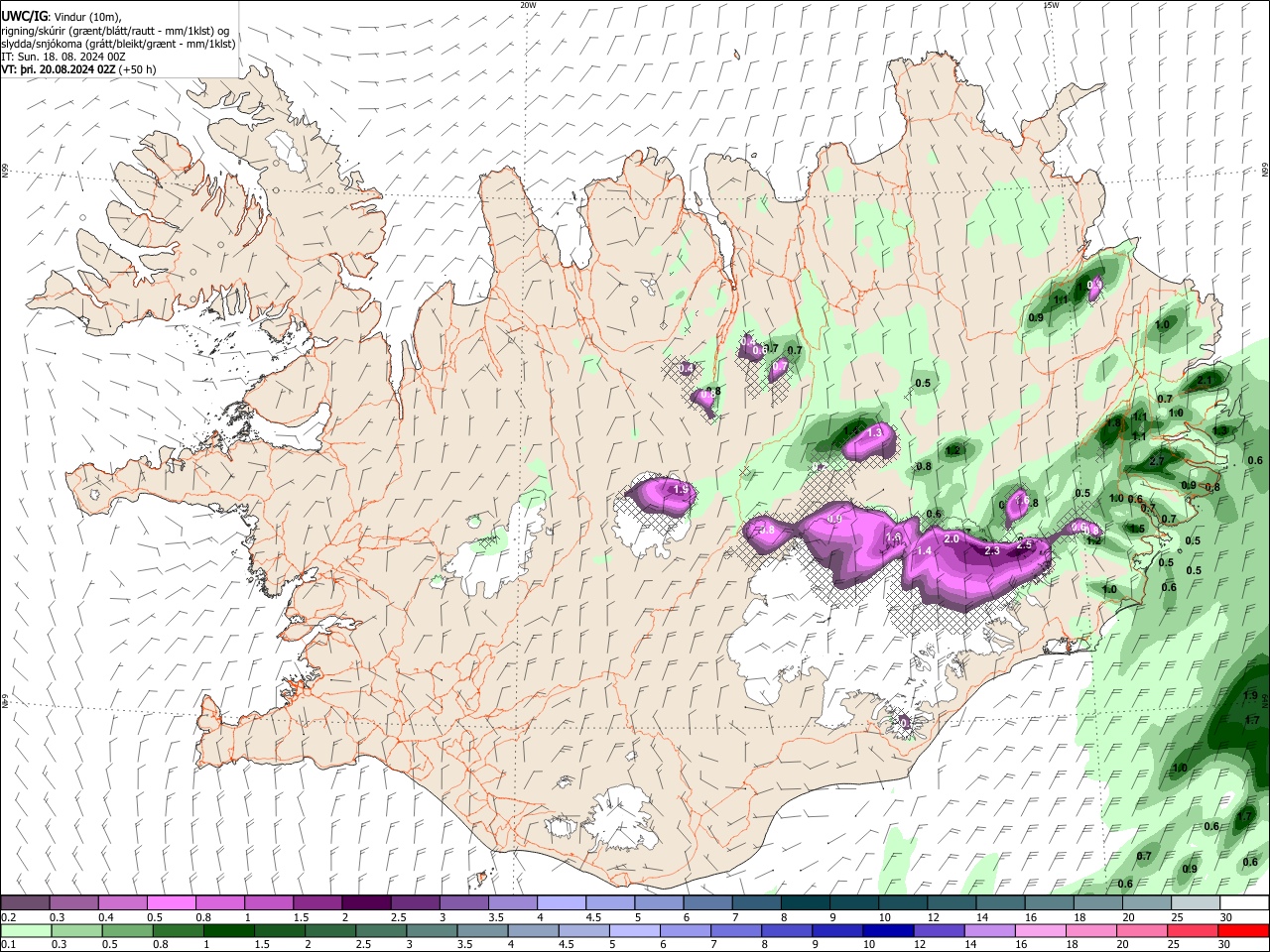Screen dimensions: 1270x952
Task: Click the dark blue 10–12 swatch in bottom legend row
Action: (x=887, y=930)
